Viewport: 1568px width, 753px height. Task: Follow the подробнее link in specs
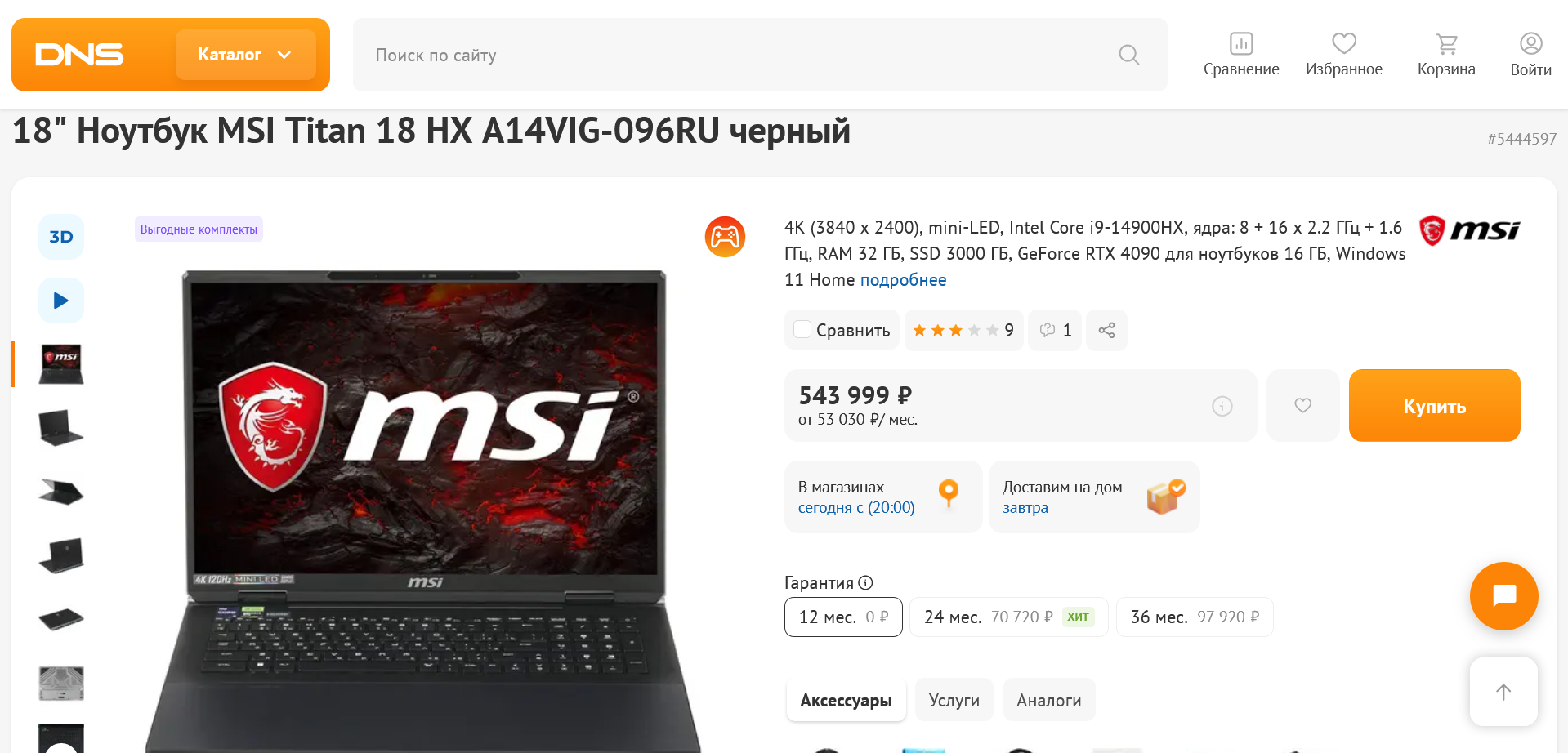pos(903,280)
